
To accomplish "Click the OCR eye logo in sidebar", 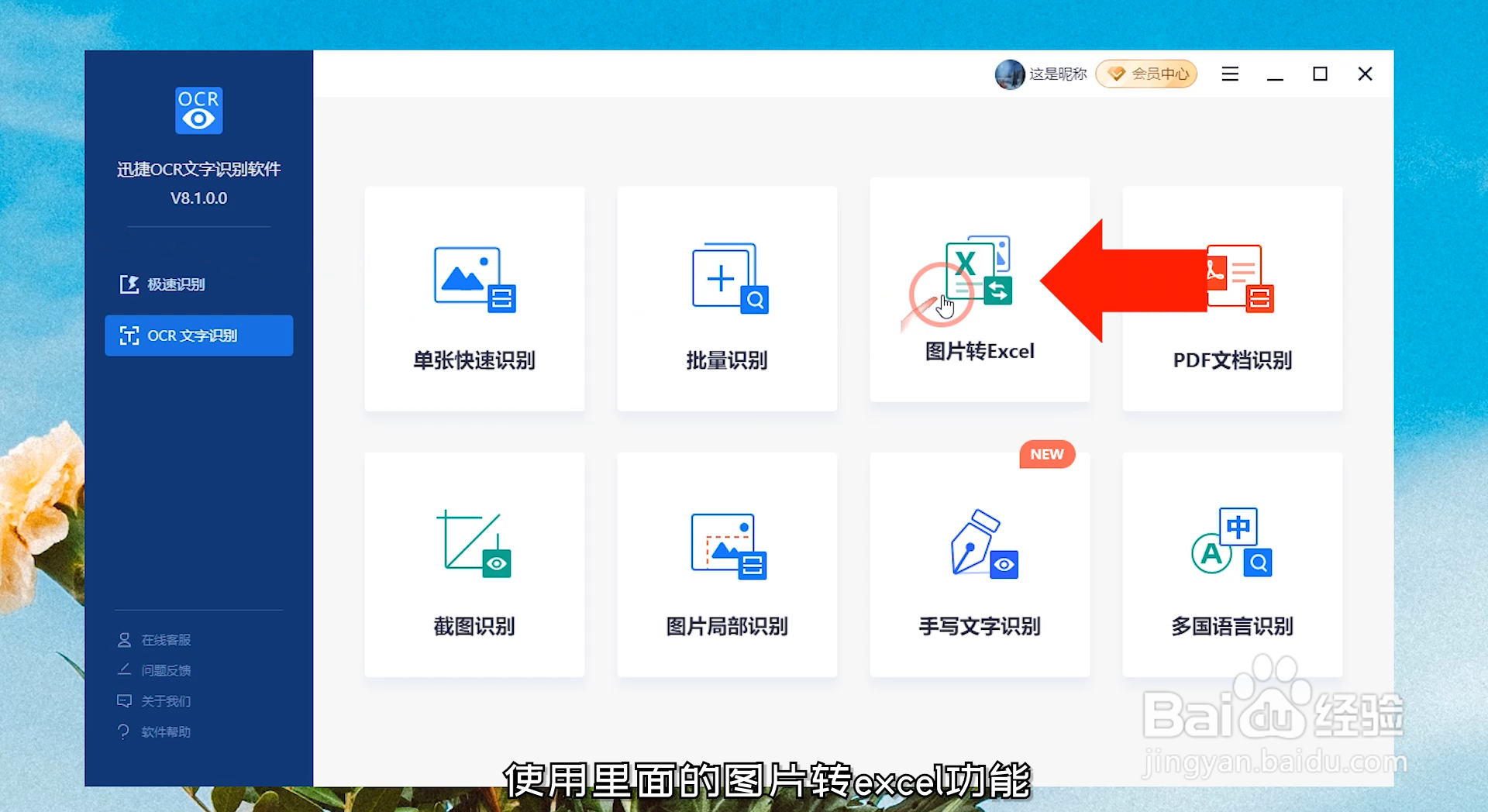I will tap(199, 110).
